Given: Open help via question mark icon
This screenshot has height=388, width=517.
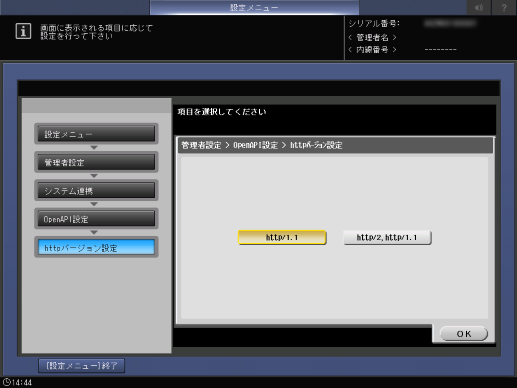Looking at the screenshot, I should pos(504,7).
